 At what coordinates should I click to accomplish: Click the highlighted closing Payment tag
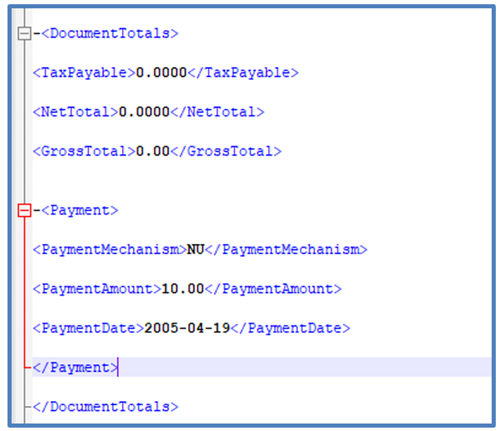coord(76,368)
